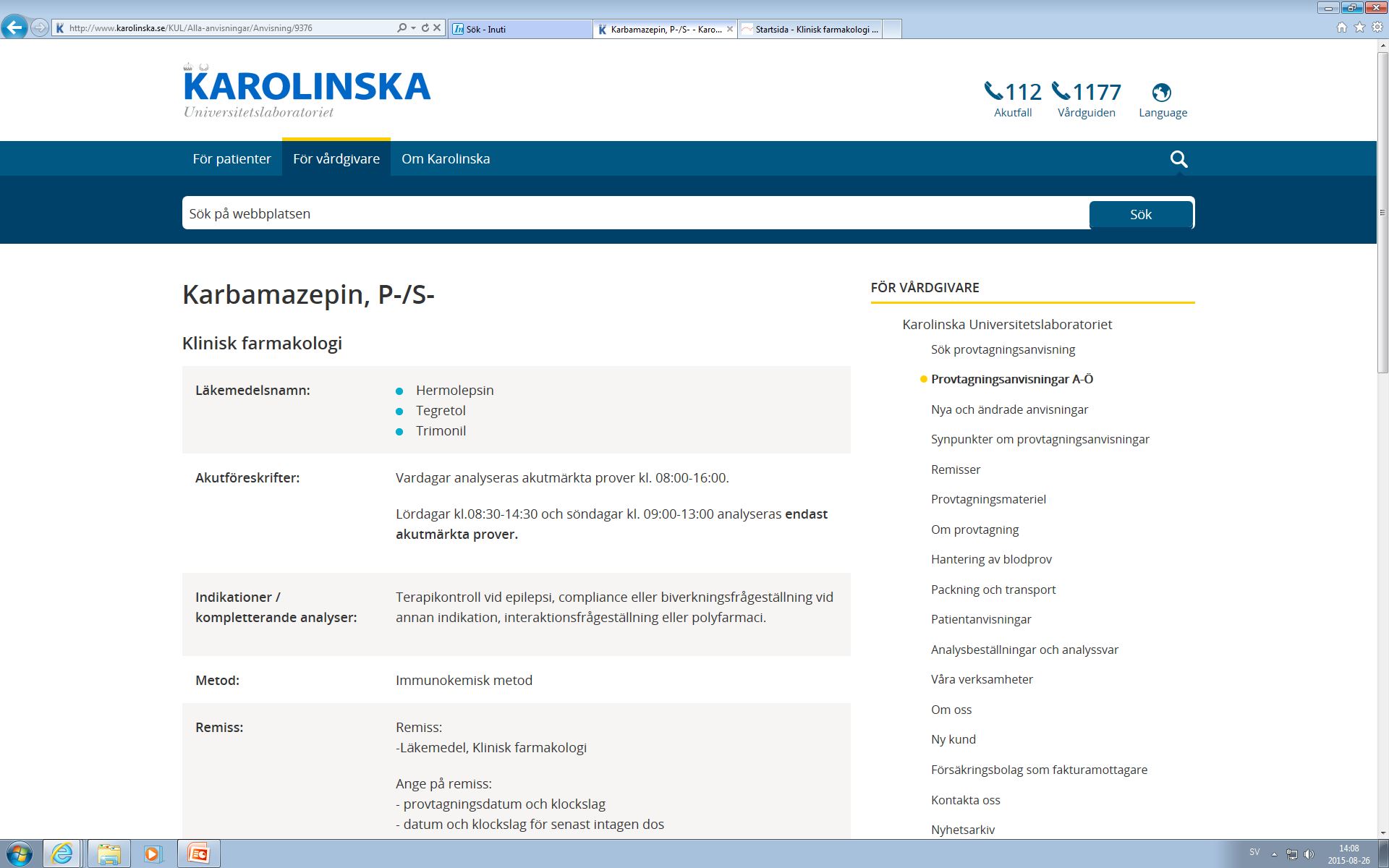Click the Windows Start button
The image size is (1389, 868).
(x=19, y=854)
